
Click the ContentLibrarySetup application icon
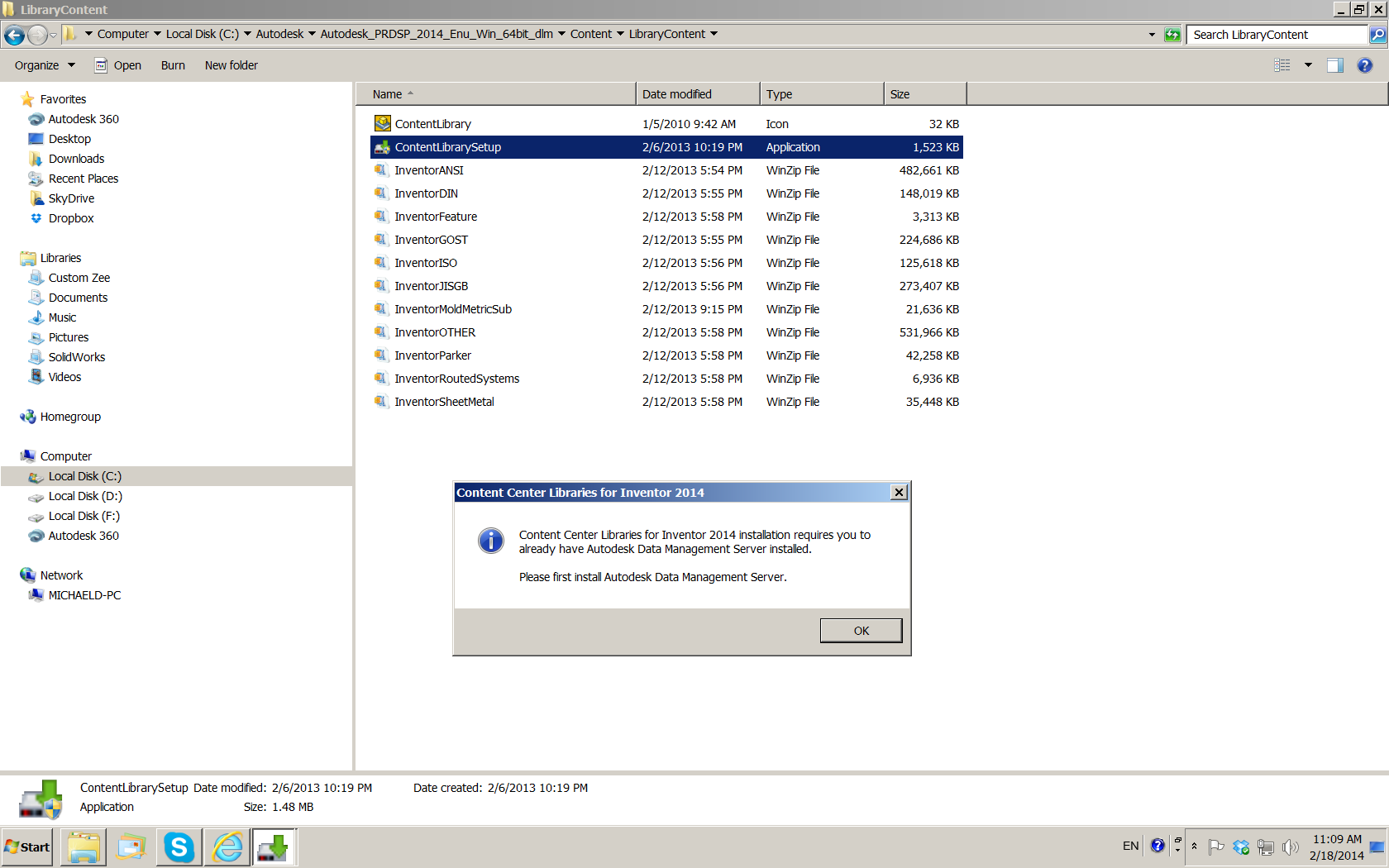[x=382, y=147]
